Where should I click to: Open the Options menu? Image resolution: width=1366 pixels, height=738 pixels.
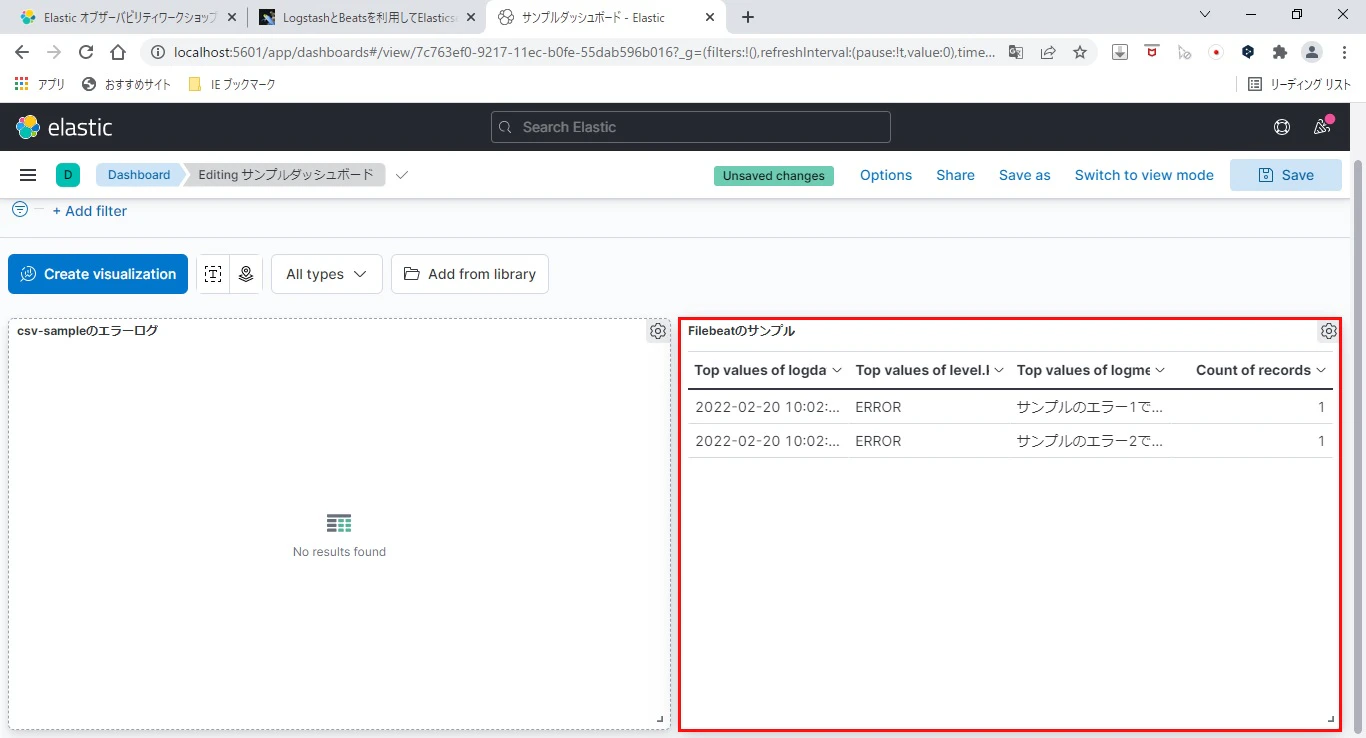(x=886, y=175)
